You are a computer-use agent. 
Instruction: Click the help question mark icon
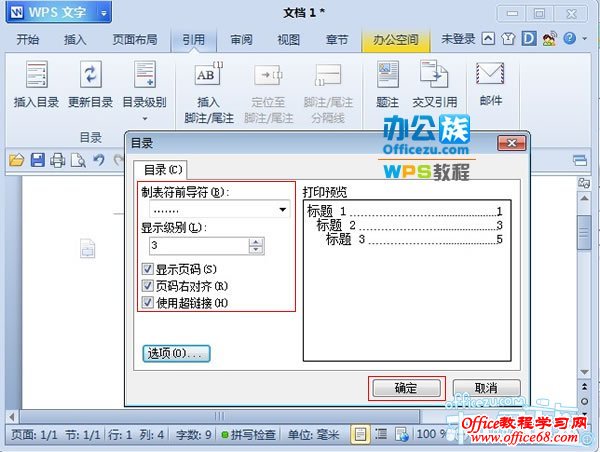[x=569, y=38]
